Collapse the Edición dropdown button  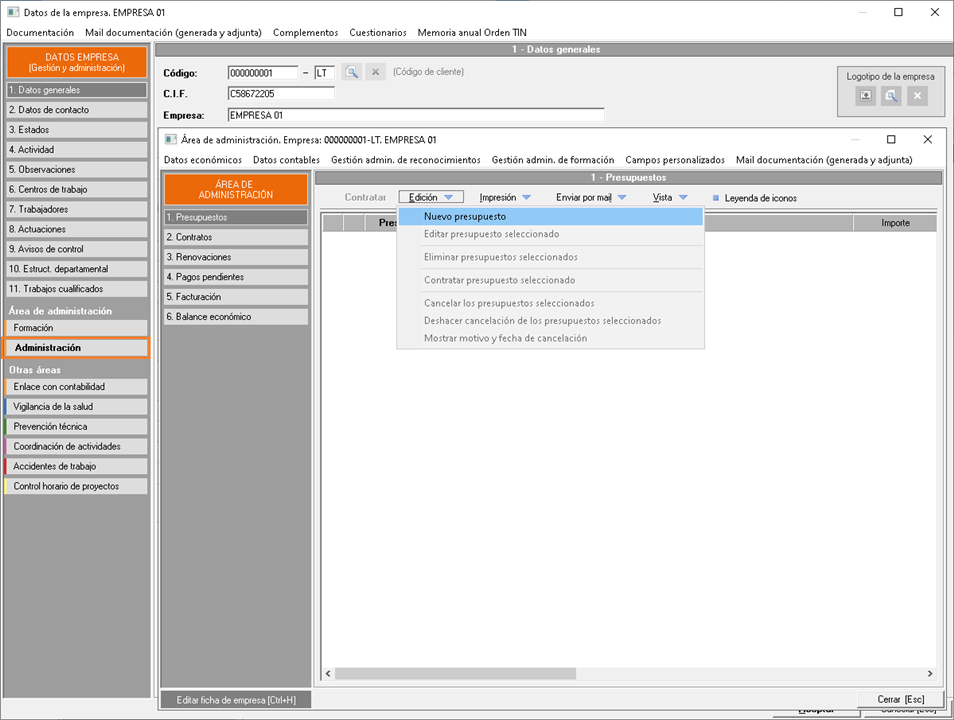(431, 198)
